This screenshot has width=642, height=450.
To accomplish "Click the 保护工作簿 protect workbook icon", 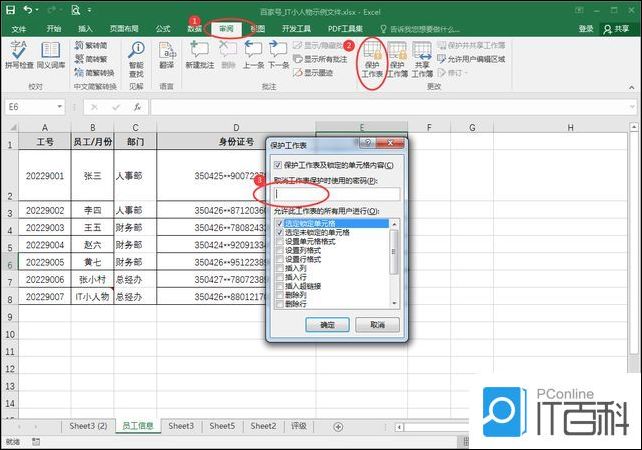I will pos(397,58).
